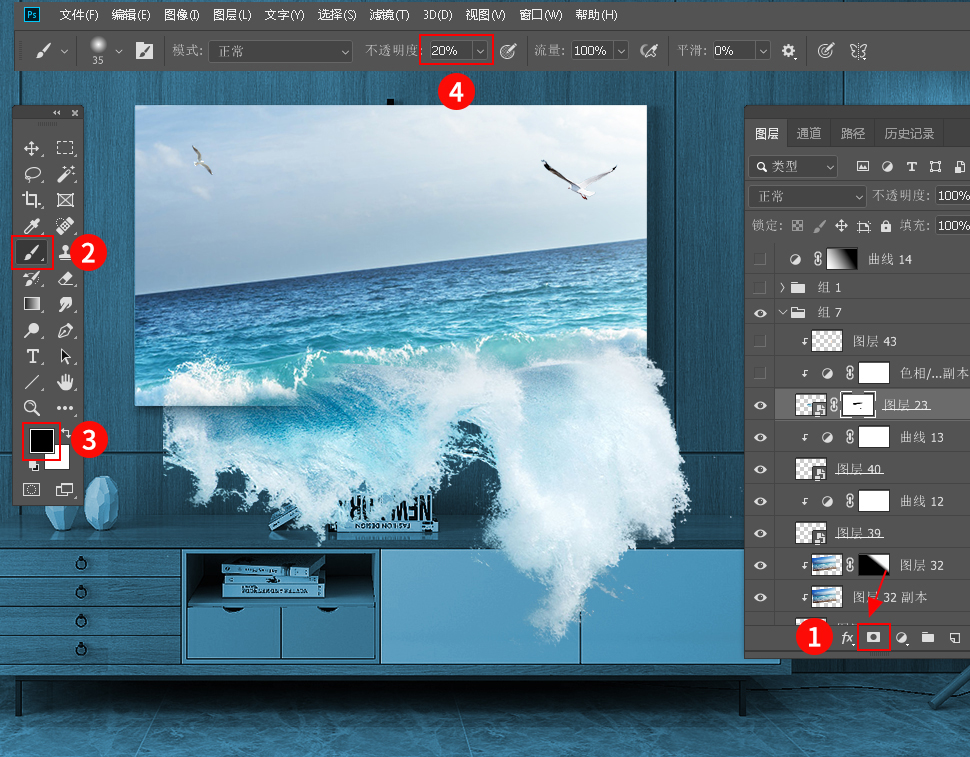Select the Hand tool
The width and height of the screenshot is (970, 757).
(x=65, y=382)
